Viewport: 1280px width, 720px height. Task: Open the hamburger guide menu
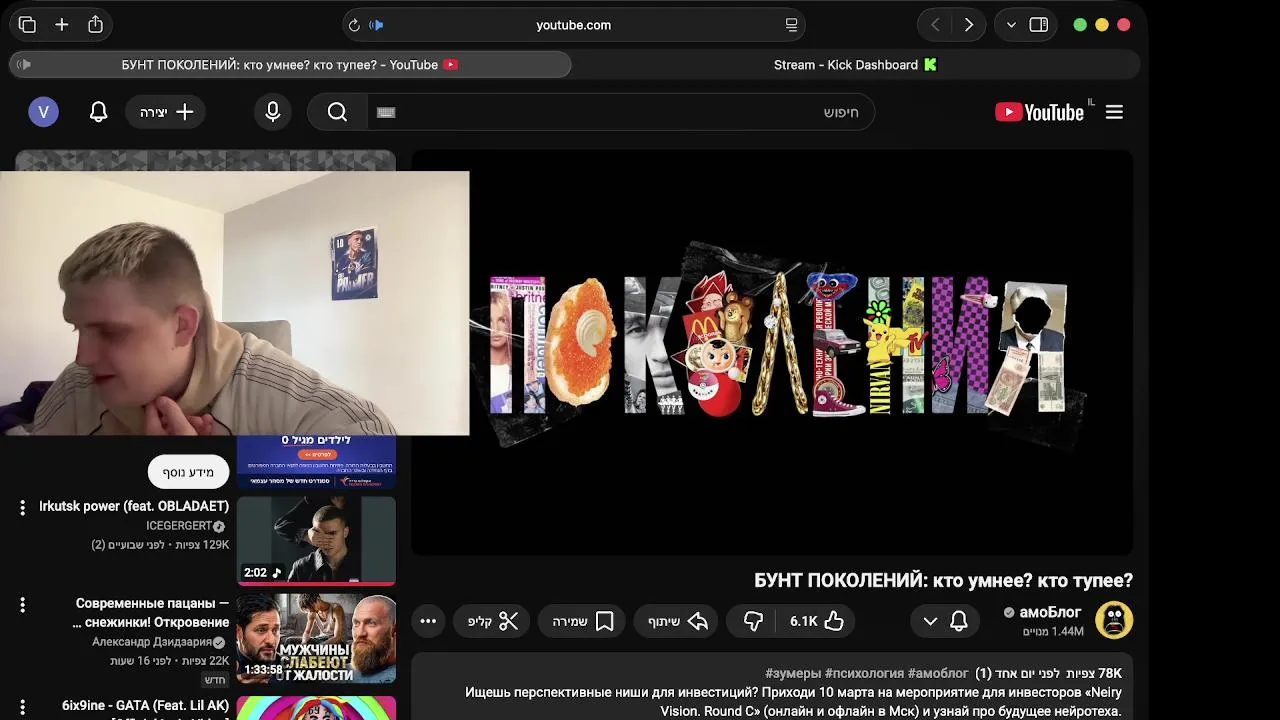coord(1114,112)
